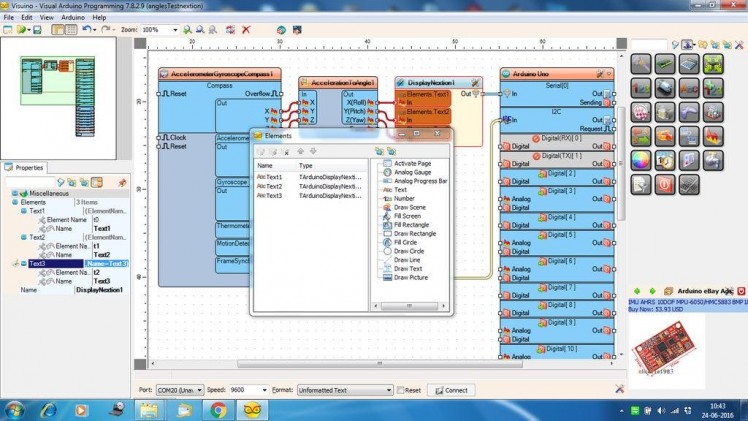The height and width of the screenshot is (421, 748).
Task: Open the View menu
Action: coord(47,17)
